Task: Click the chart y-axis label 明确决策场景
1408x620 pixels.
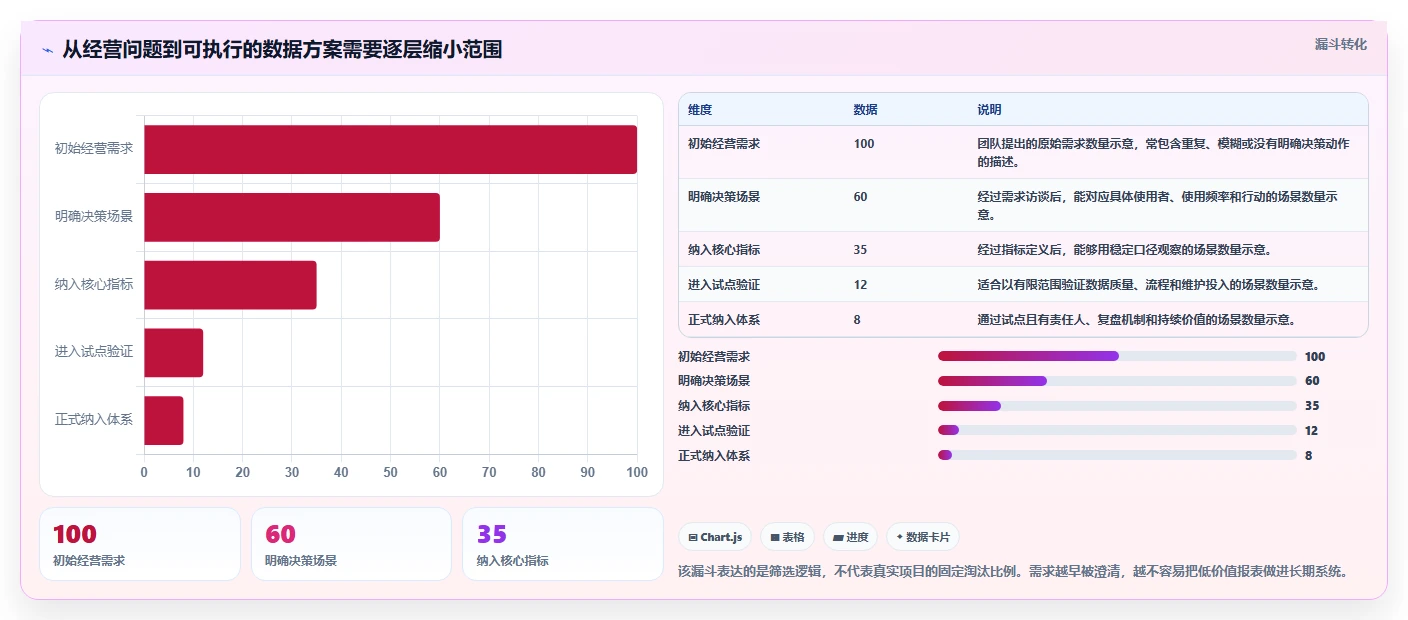Action: [x=94, y=217]
